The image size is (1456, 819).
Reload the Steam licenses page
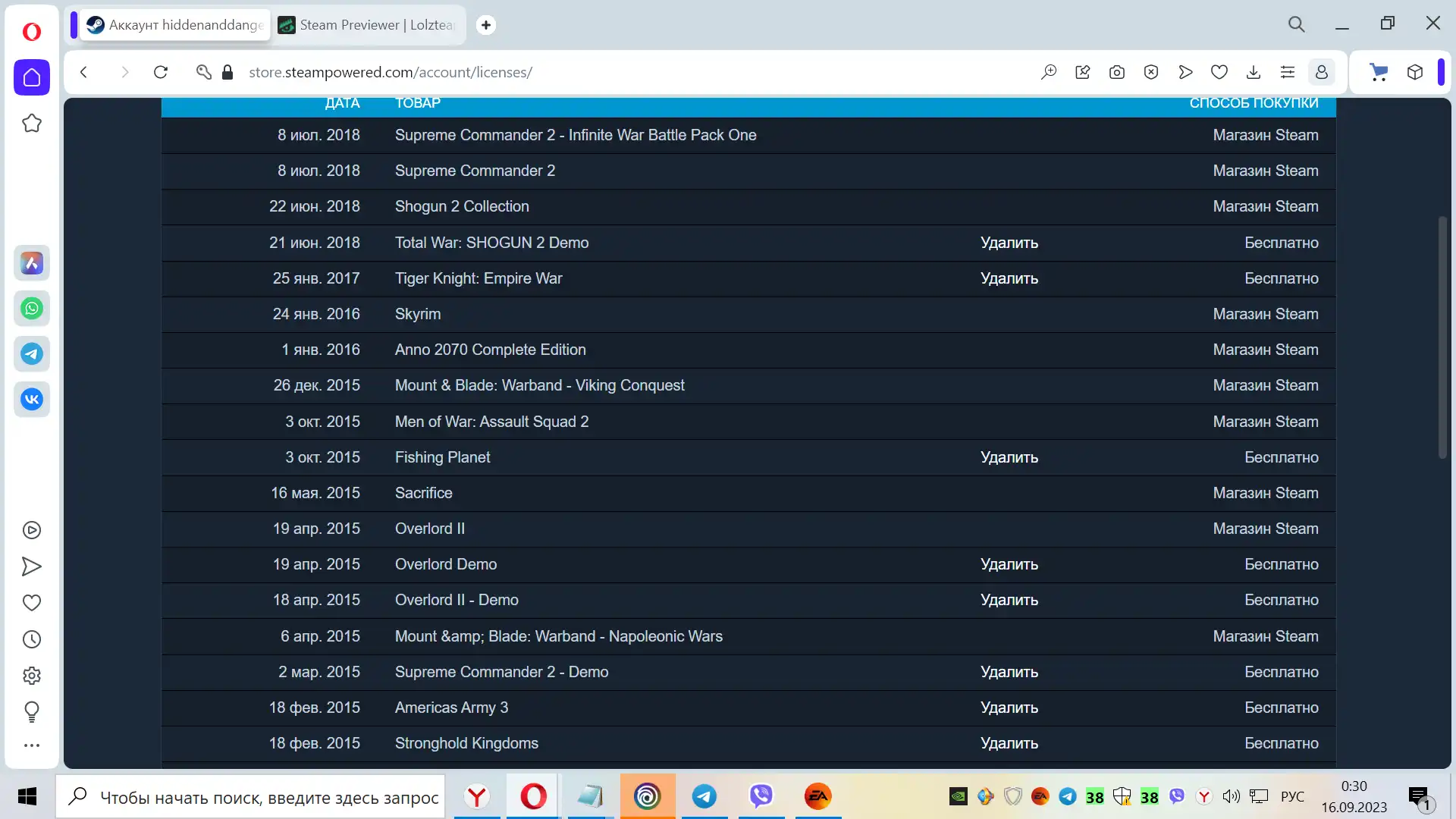click(161, 72)
